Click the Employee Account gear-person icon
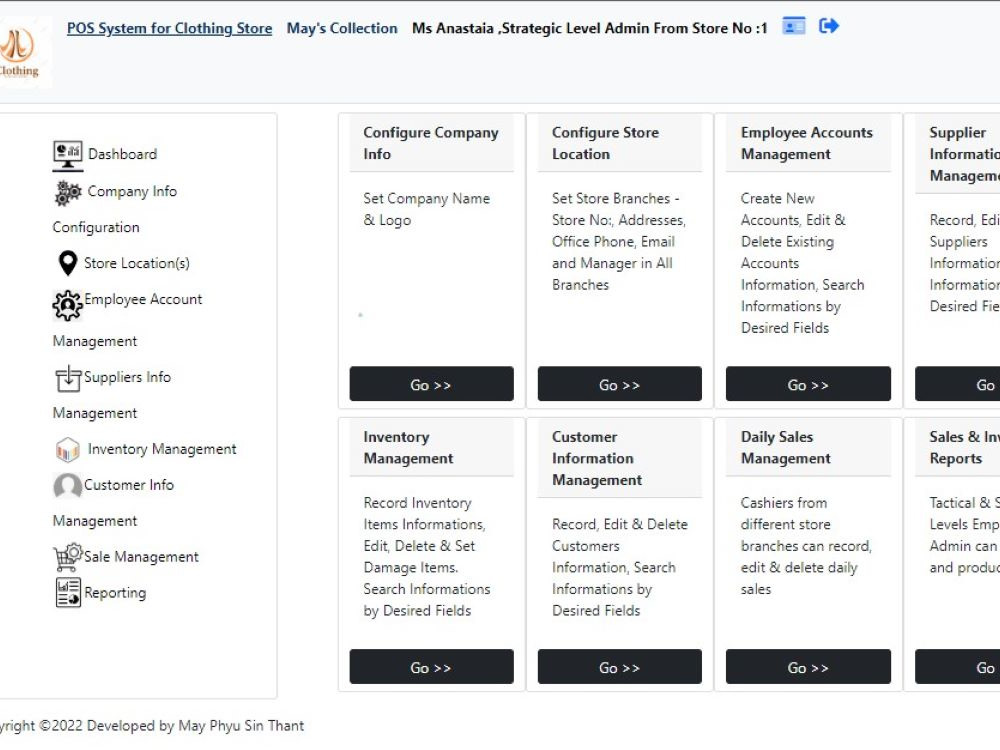The height and width of the screenshot is (750, 1000). pos(68,305)
